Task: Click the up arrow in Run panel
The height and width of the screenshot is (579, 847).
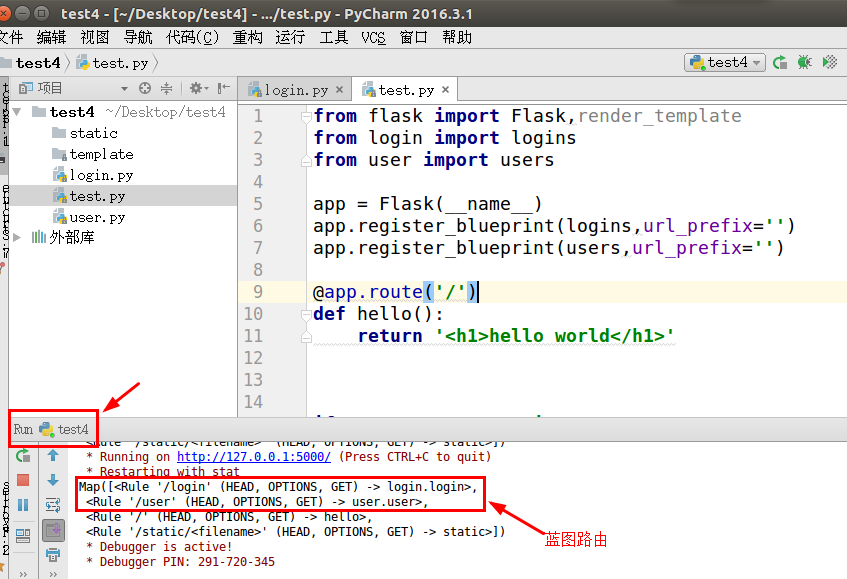Action: tap(54, 456)
